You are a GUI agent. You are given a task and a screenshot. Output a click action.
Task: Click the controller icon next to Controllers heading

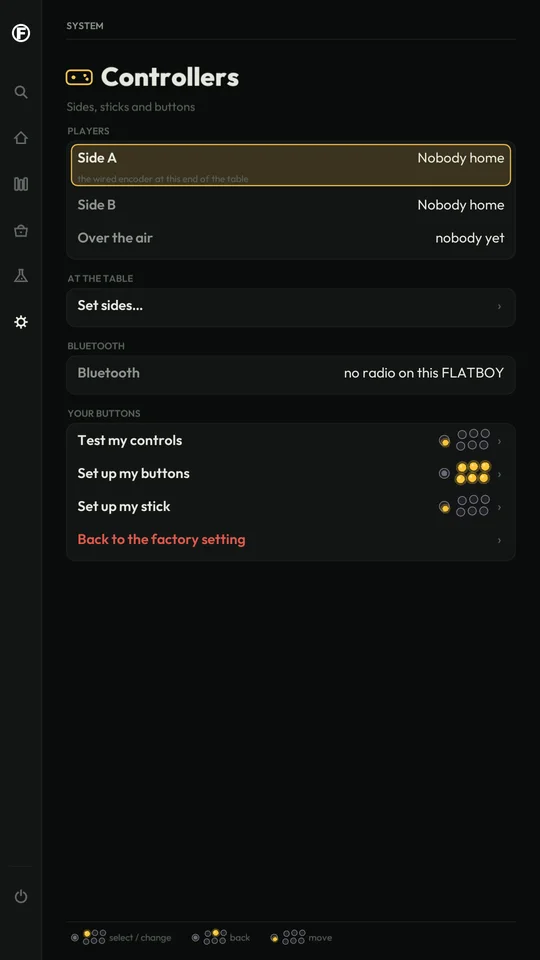point(79,77)
